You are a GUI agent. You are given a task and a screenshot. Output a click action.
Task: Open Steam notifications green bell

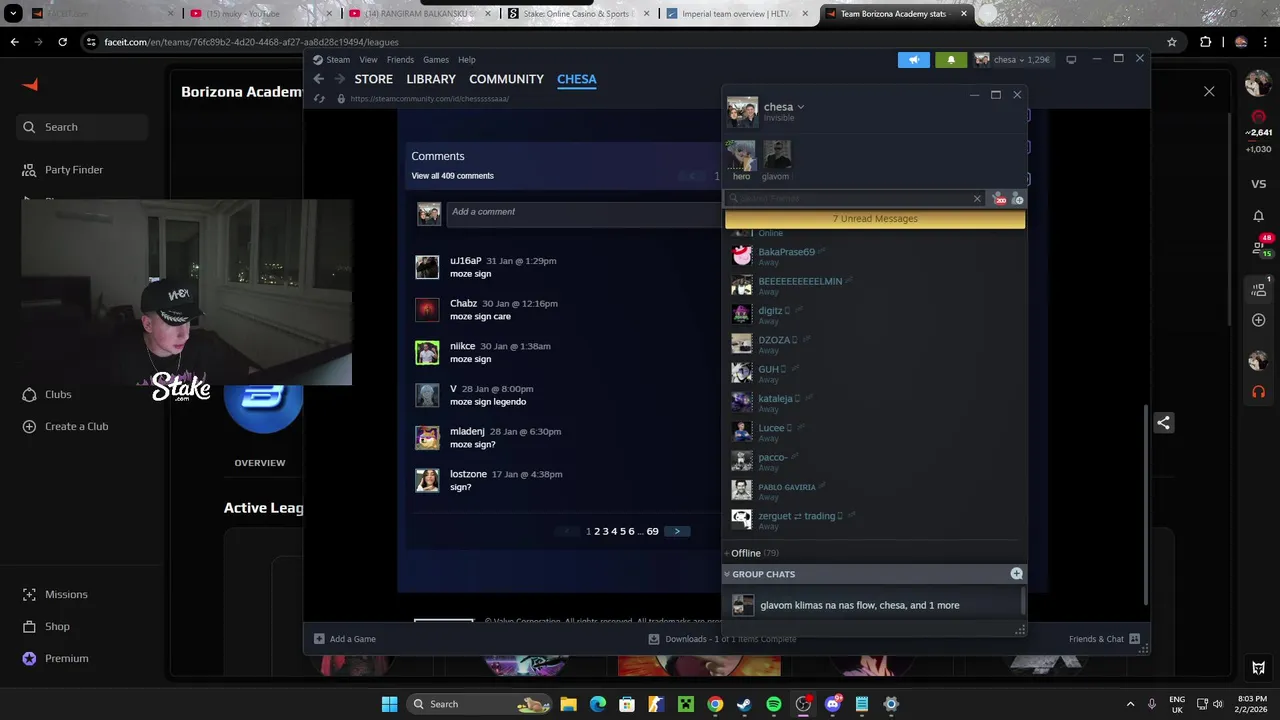951,60
